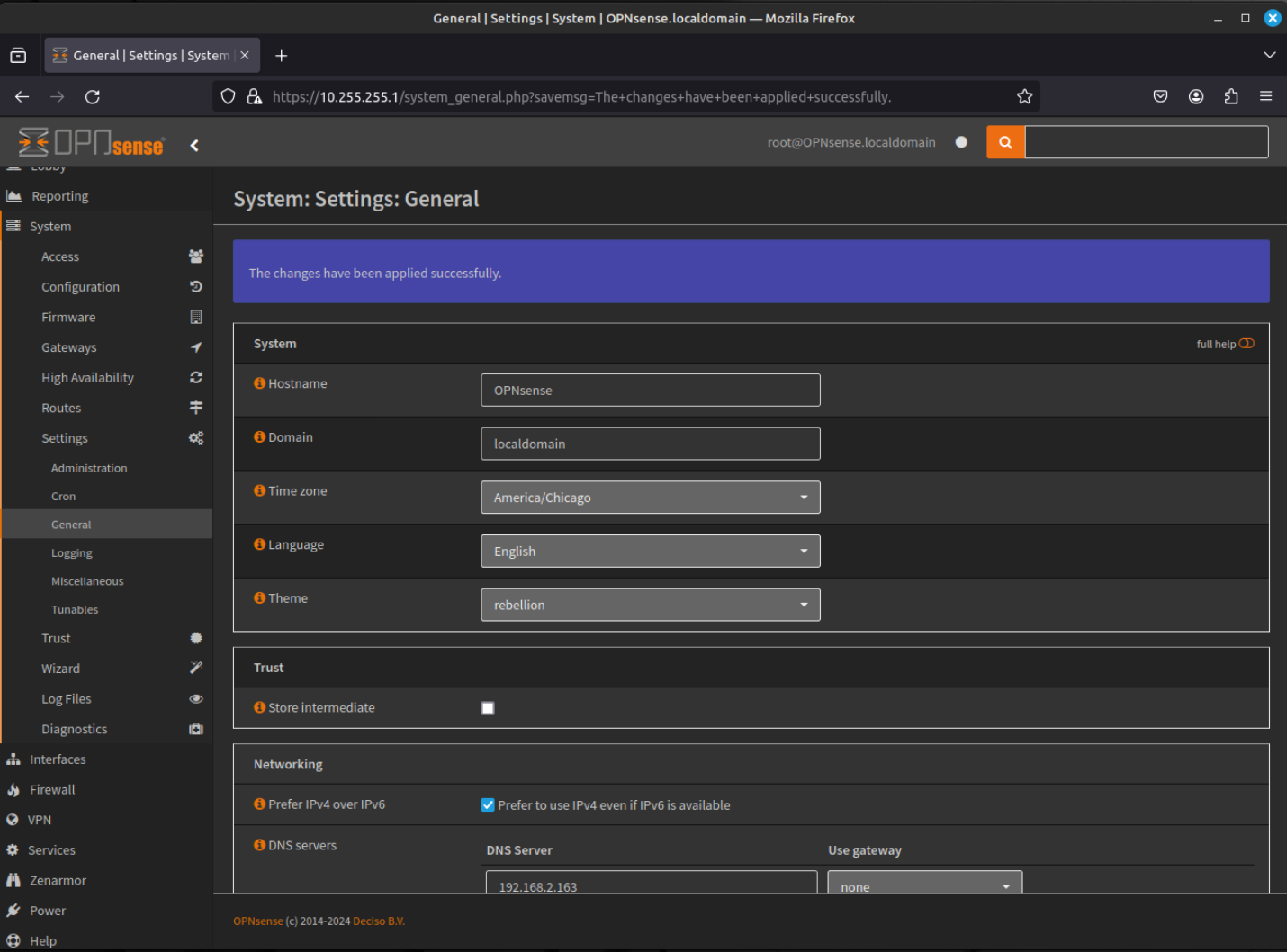Screen dimensions: 1287x952
Task: Click Language info icon
Action: pyautogui.click(x=260, y=544)
